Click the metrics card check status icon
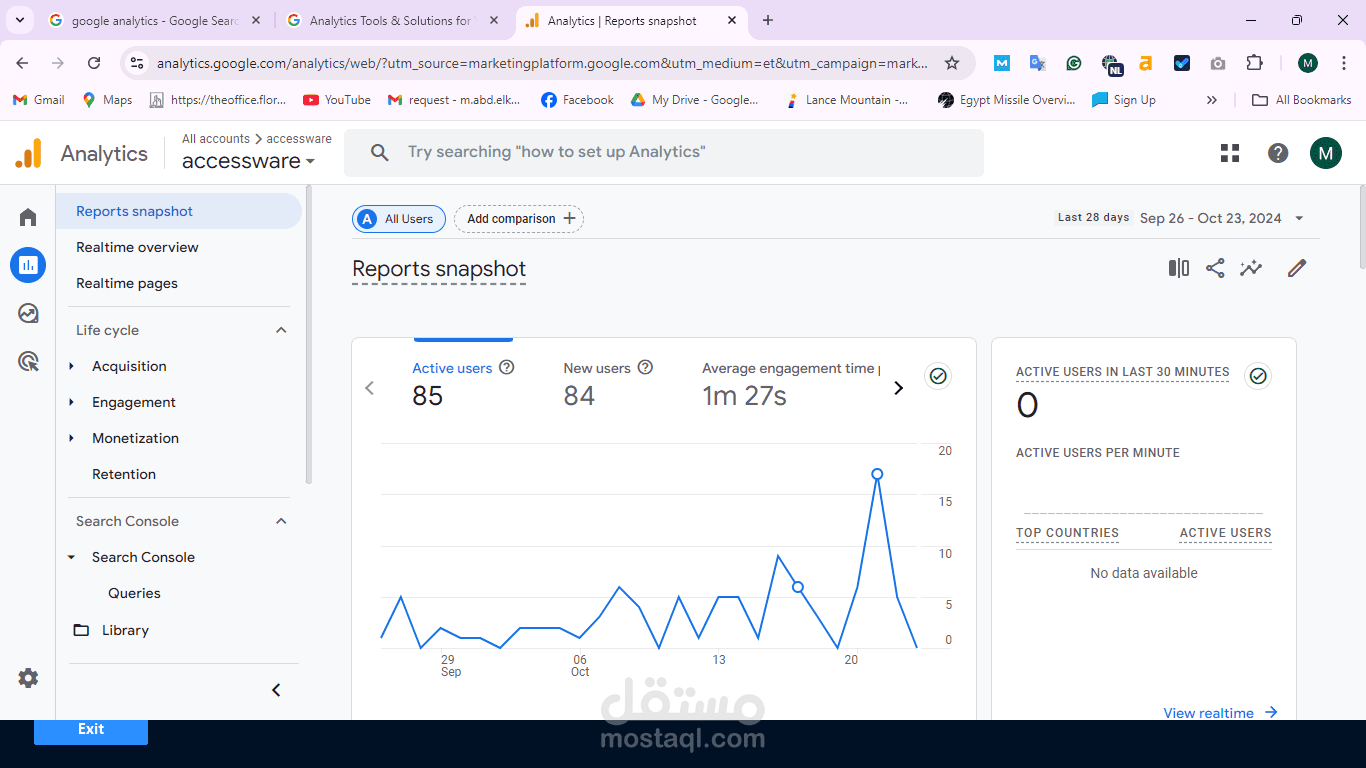The image size is (1366, 768). (x=938, y=376)
